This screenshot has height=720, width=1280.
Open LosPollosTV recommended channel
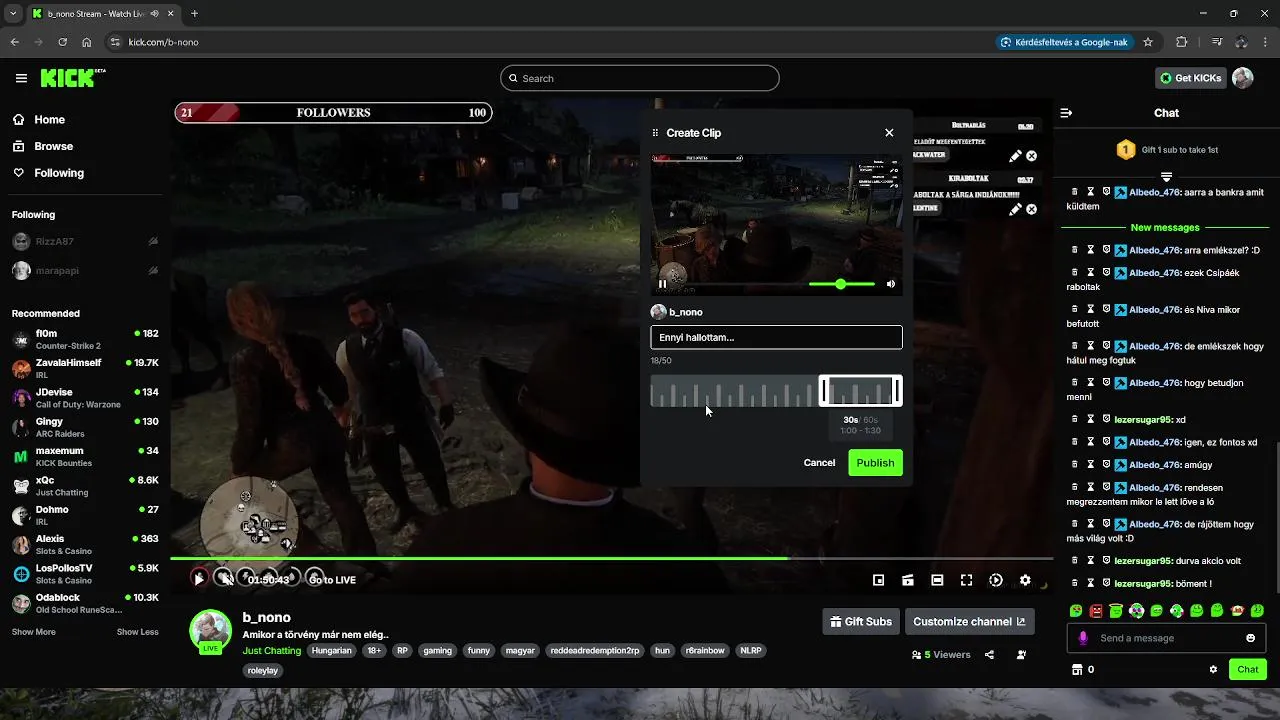[x=84, y=574]
